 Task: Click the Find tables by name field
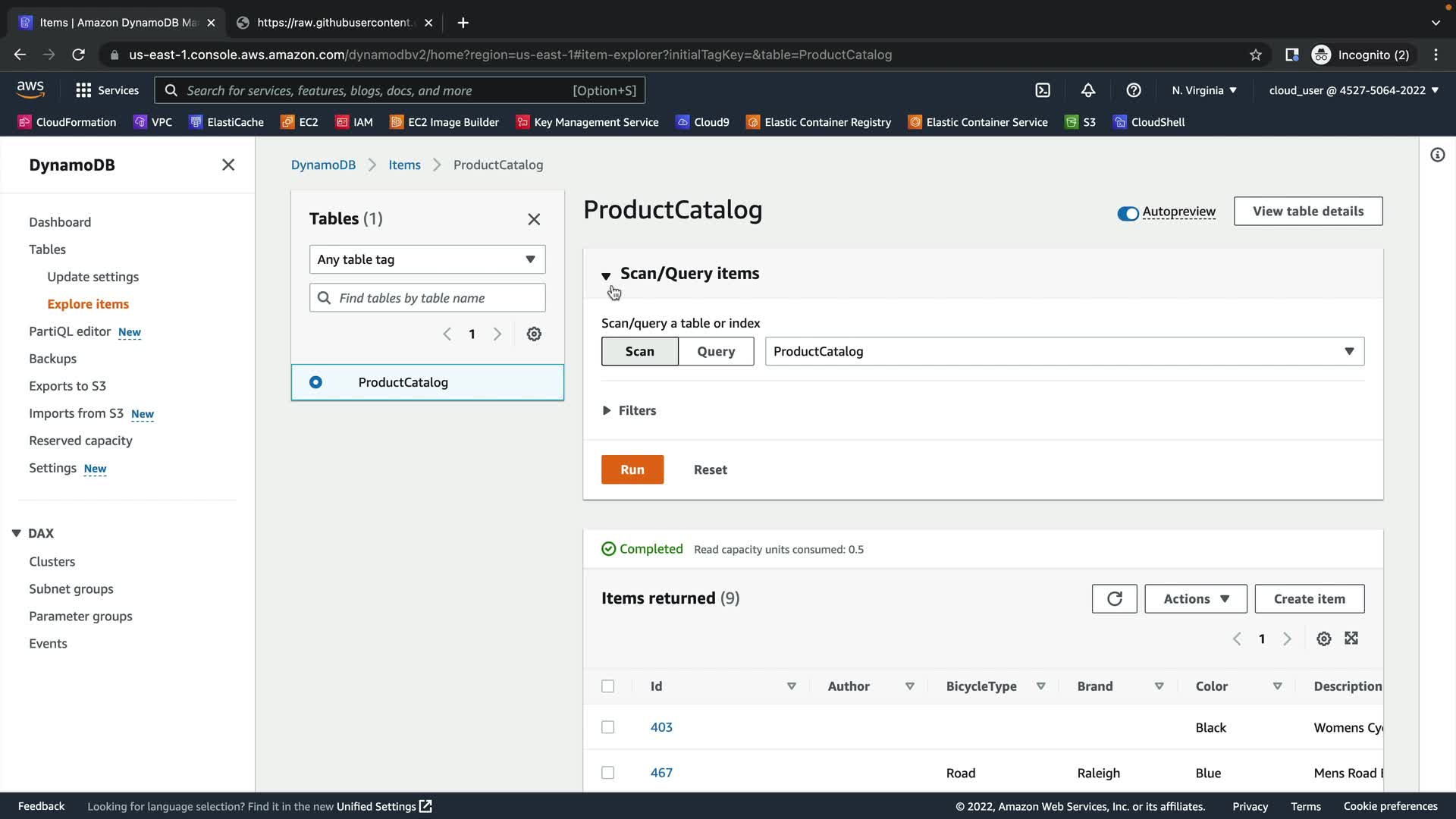[427, 298]
